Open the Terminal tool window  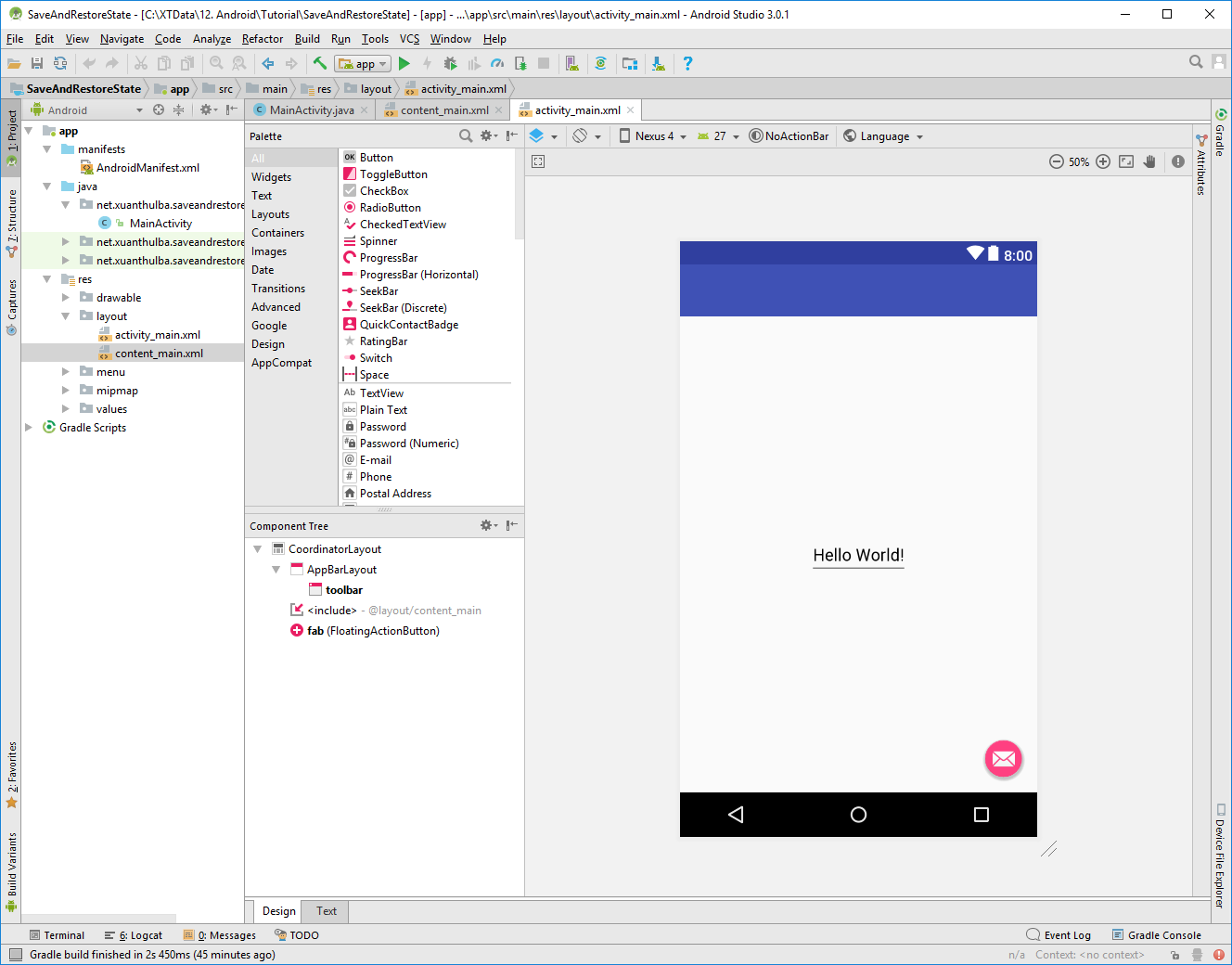57,935
